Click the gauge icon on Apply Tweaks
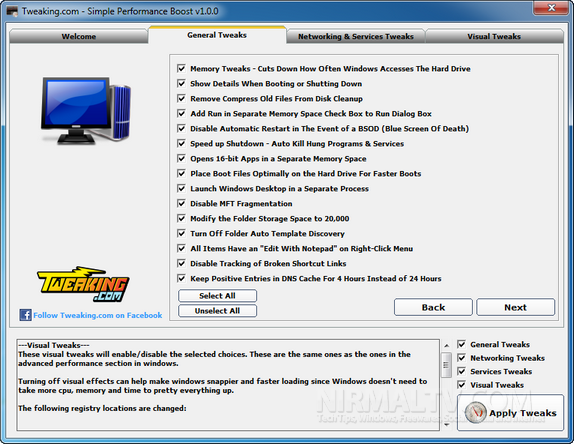This screenshot has height=444, width=574. coord(475,412)
